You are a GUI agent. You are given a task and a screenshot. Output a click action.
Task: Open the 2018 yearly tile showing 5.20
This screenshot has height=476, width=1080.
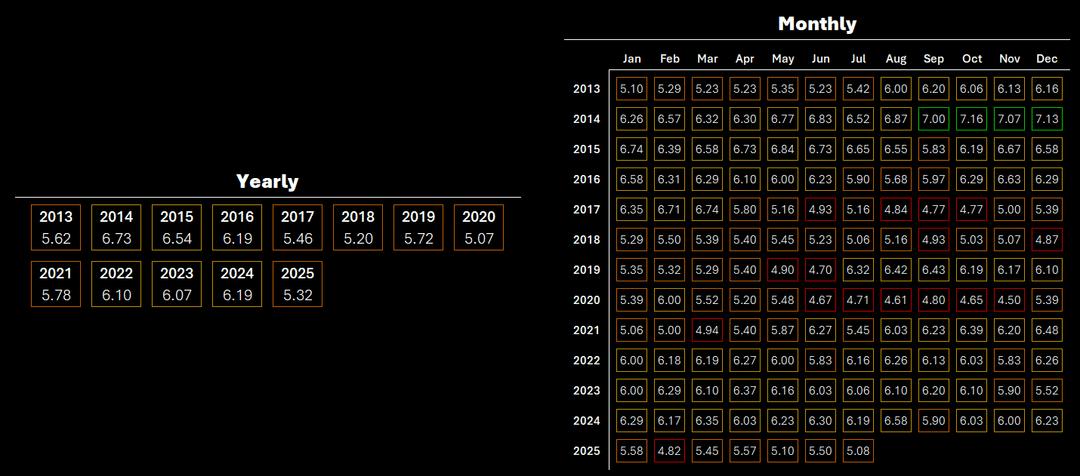358,227
